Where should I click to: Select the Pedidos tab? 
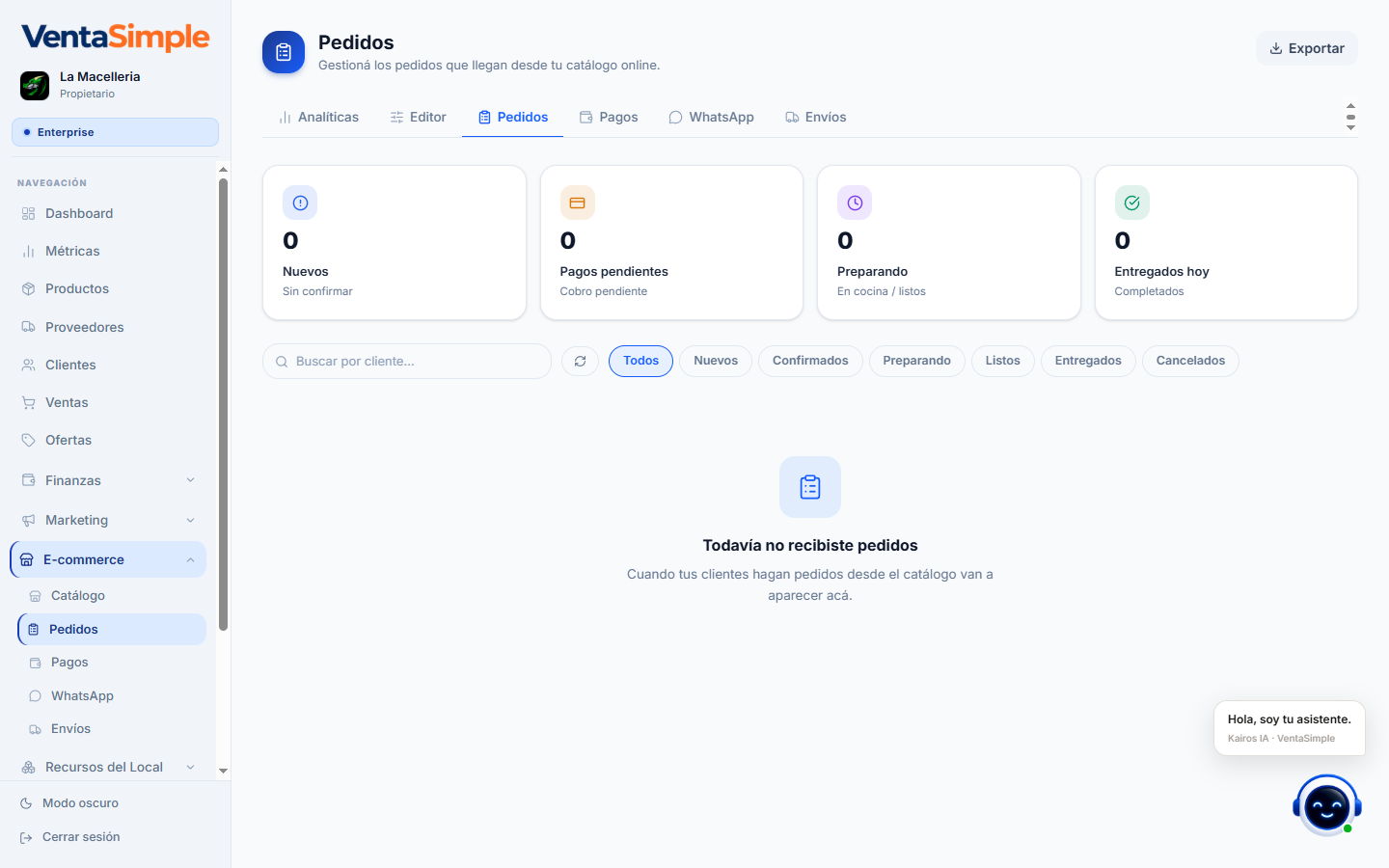(x=513, y=117)
